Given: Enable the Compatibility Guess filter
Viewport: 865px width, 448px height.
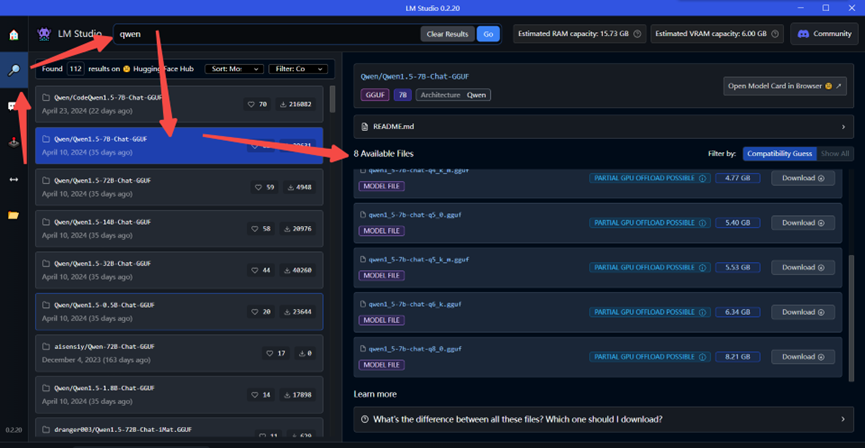Looking at the screenshot, I should point(779,153).
